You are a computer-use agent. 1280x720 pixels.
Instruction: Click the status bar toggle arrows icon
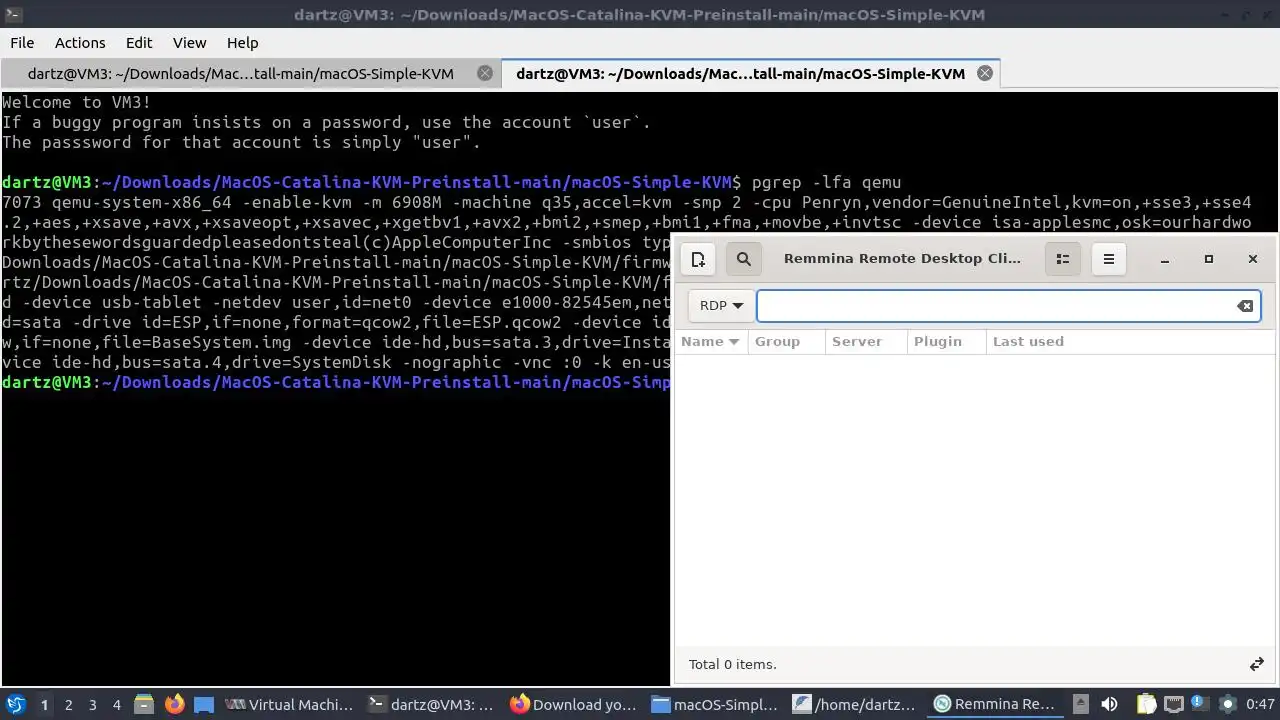pos(1257,664)
